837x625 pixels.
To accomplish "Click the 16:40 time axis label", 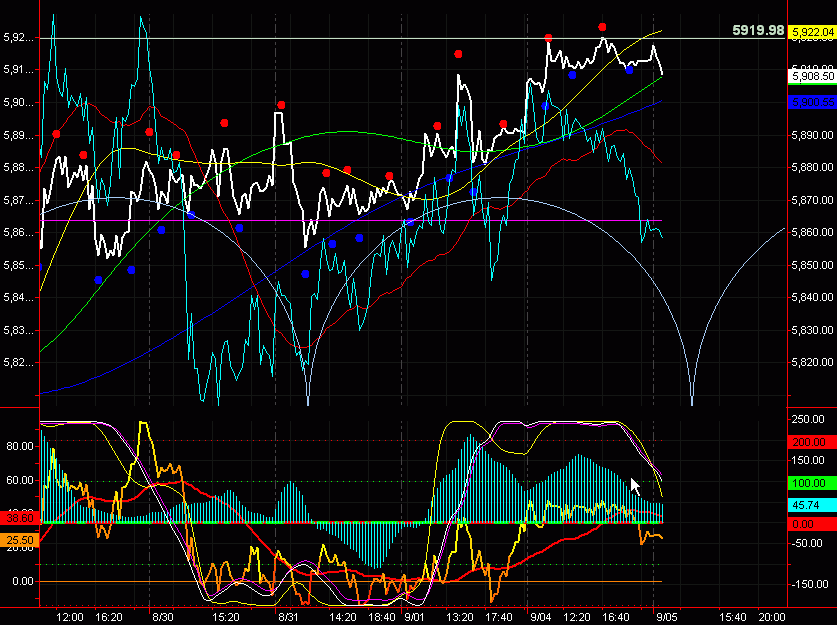I will point(615,618).
